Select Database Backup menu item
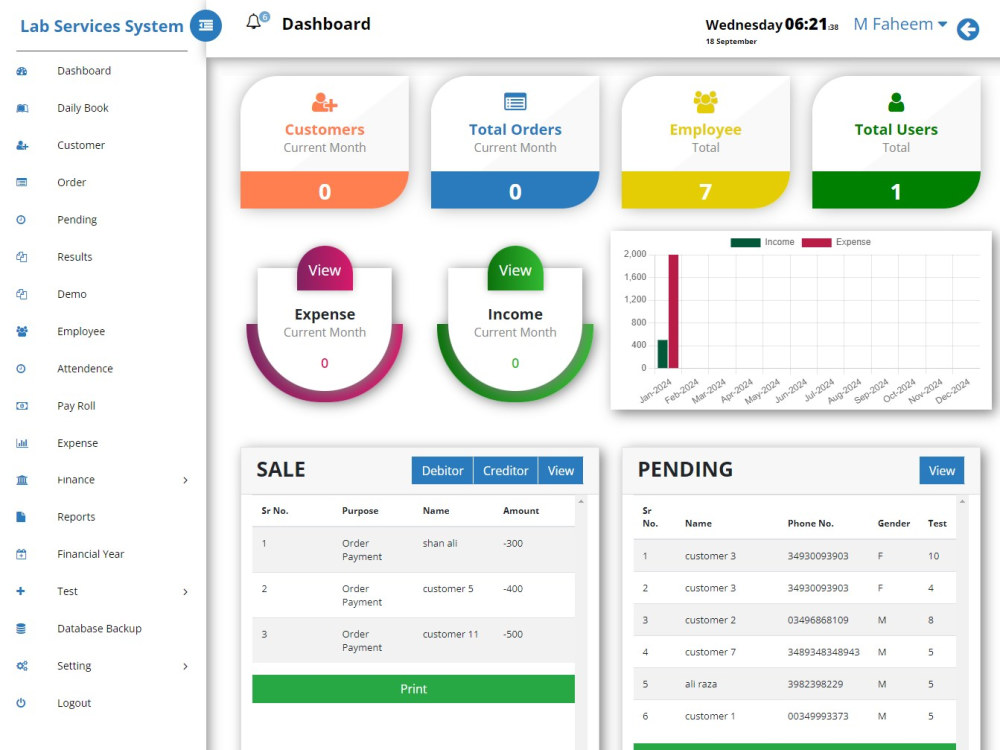 pyautogui.click(x=99, y=629)
